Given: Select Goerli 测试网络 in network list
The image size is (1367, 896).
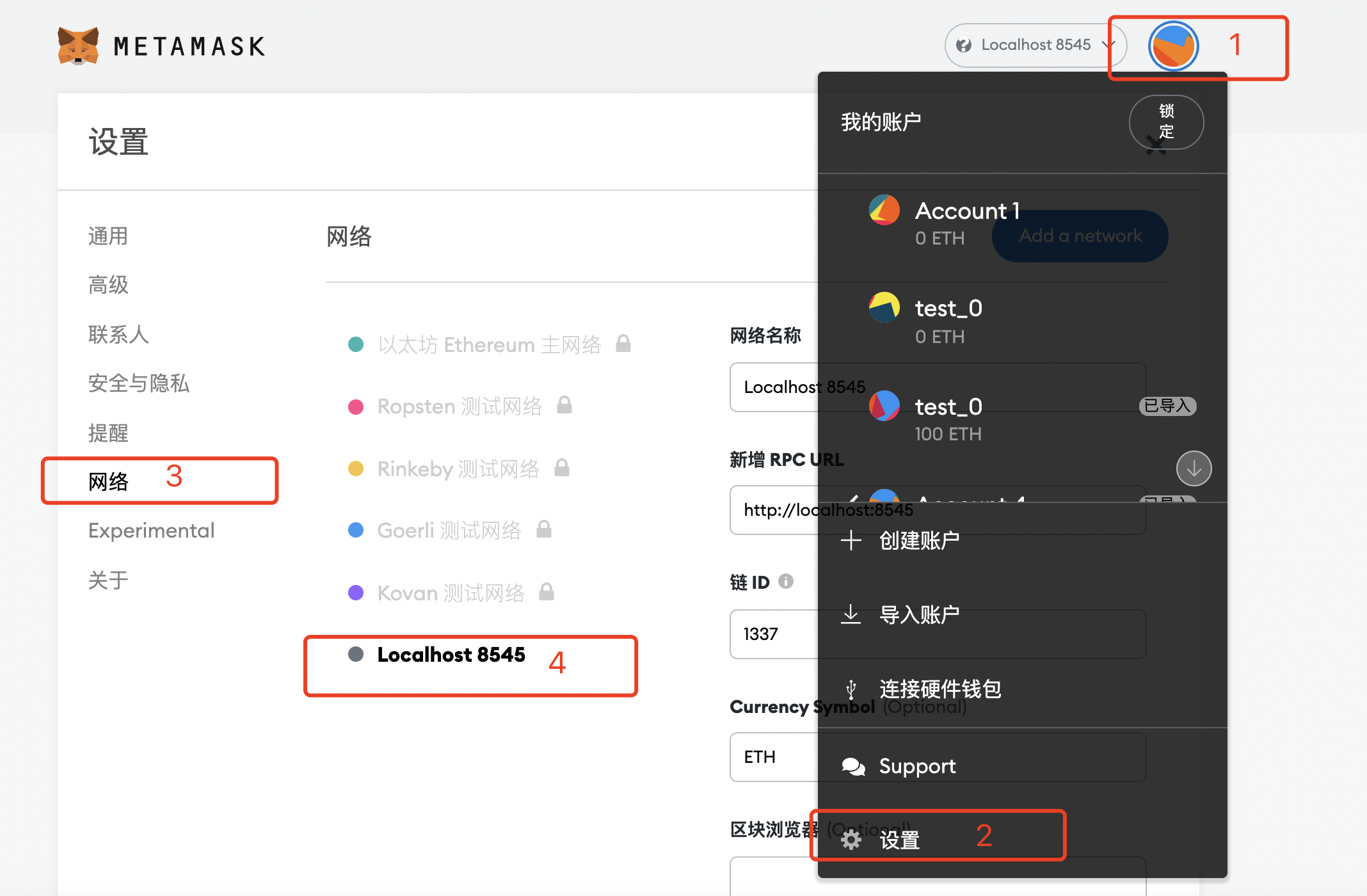Looking at the screenshot, I should coord(449,531).
